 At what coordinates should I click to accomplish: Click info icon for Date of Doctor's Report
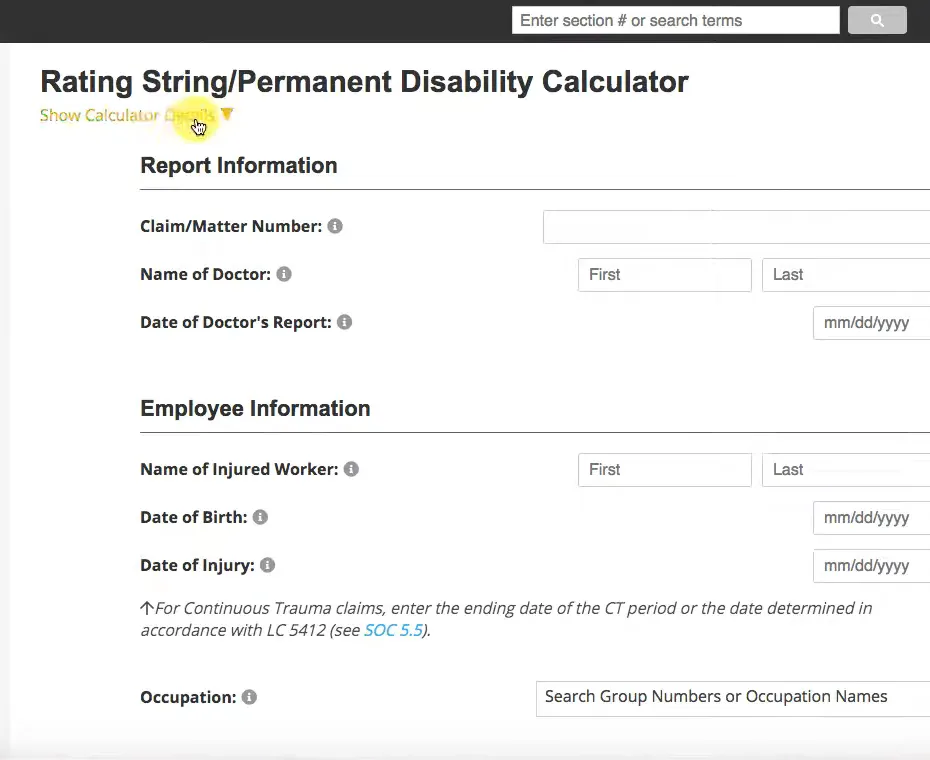(x=345, y=322)
